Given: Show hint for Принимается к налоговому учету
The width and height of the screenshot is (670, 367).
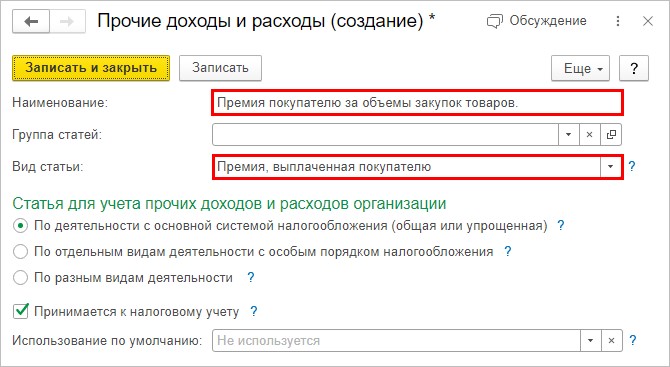Looking at the screenshot, I should click(x=254, y=311).
